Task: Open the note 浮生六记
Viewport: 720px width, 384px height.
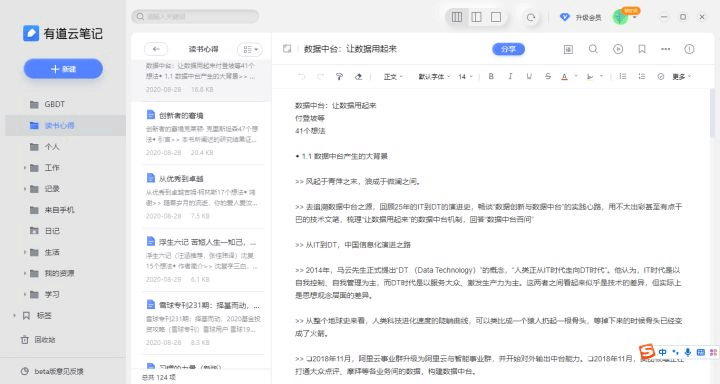Action: coord(202,260)
